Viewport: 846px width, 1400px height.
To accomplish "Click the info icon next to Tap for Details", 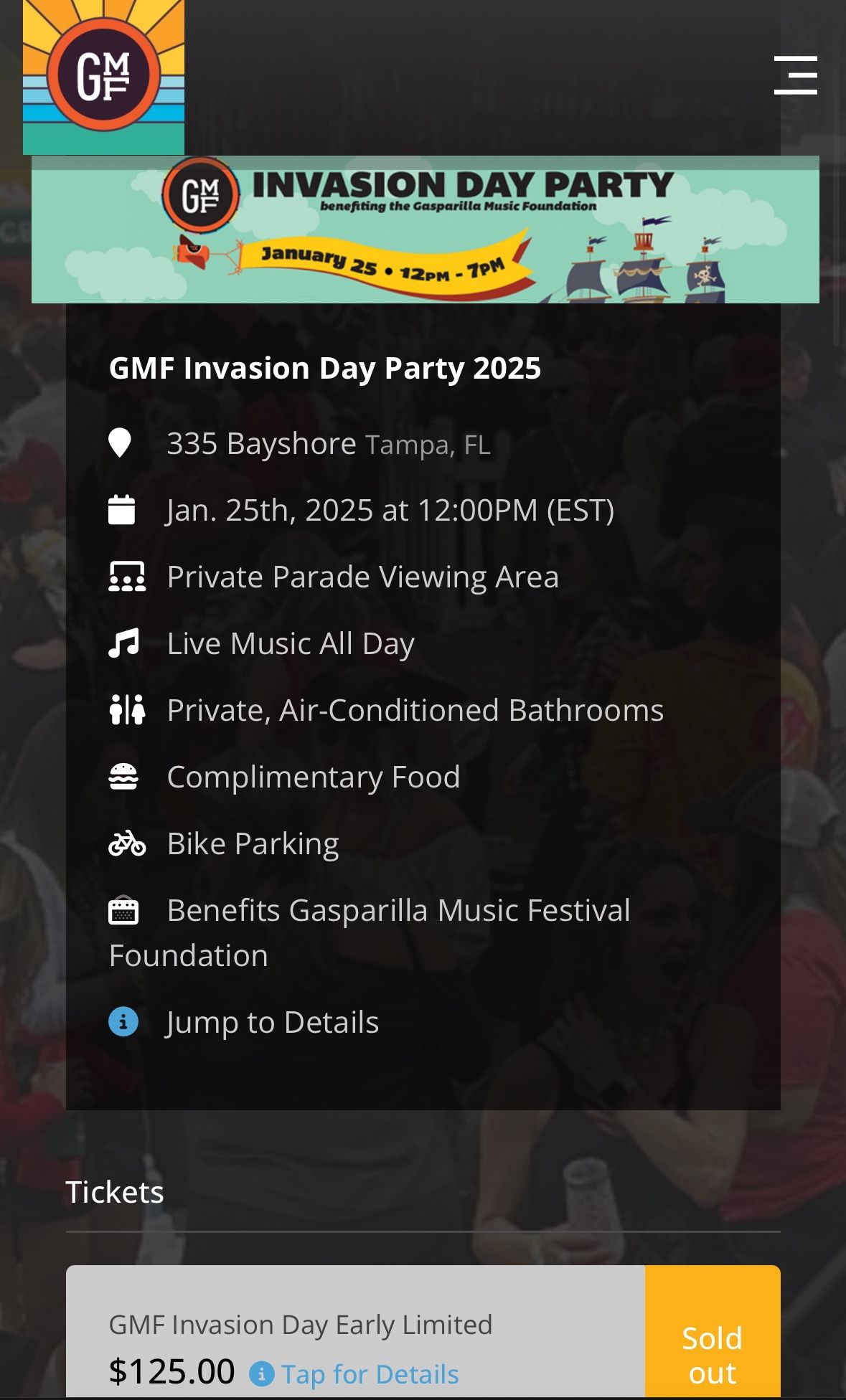I will [x=261, y=1374].
